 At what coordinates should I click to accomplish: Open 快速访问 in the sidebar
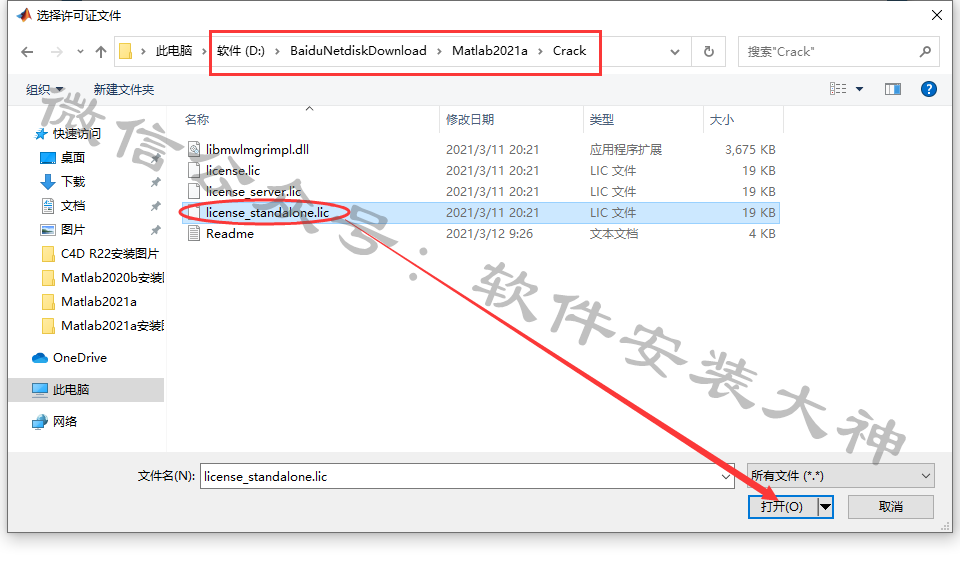pos(77,133)
